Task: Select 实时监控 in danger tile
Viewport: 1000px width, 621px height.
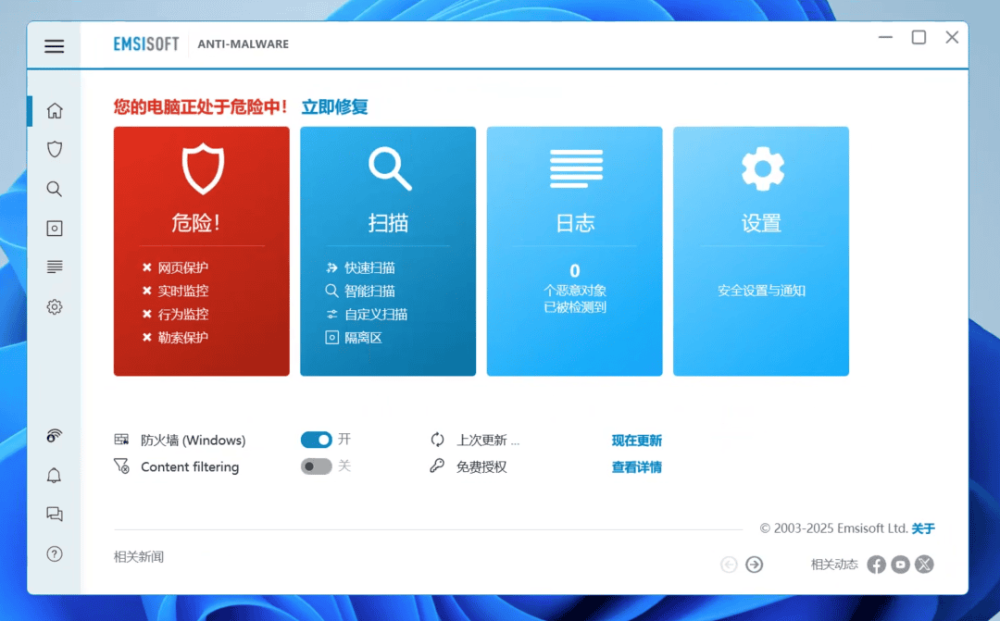Action: pyautogui.click(x=183, y=291)
